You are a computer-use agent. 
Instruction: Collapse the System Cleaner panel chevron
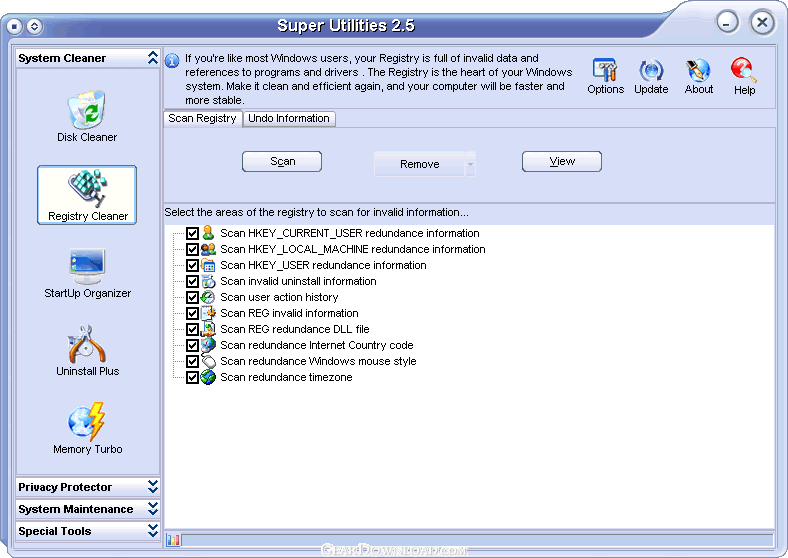tap(153, 58)
